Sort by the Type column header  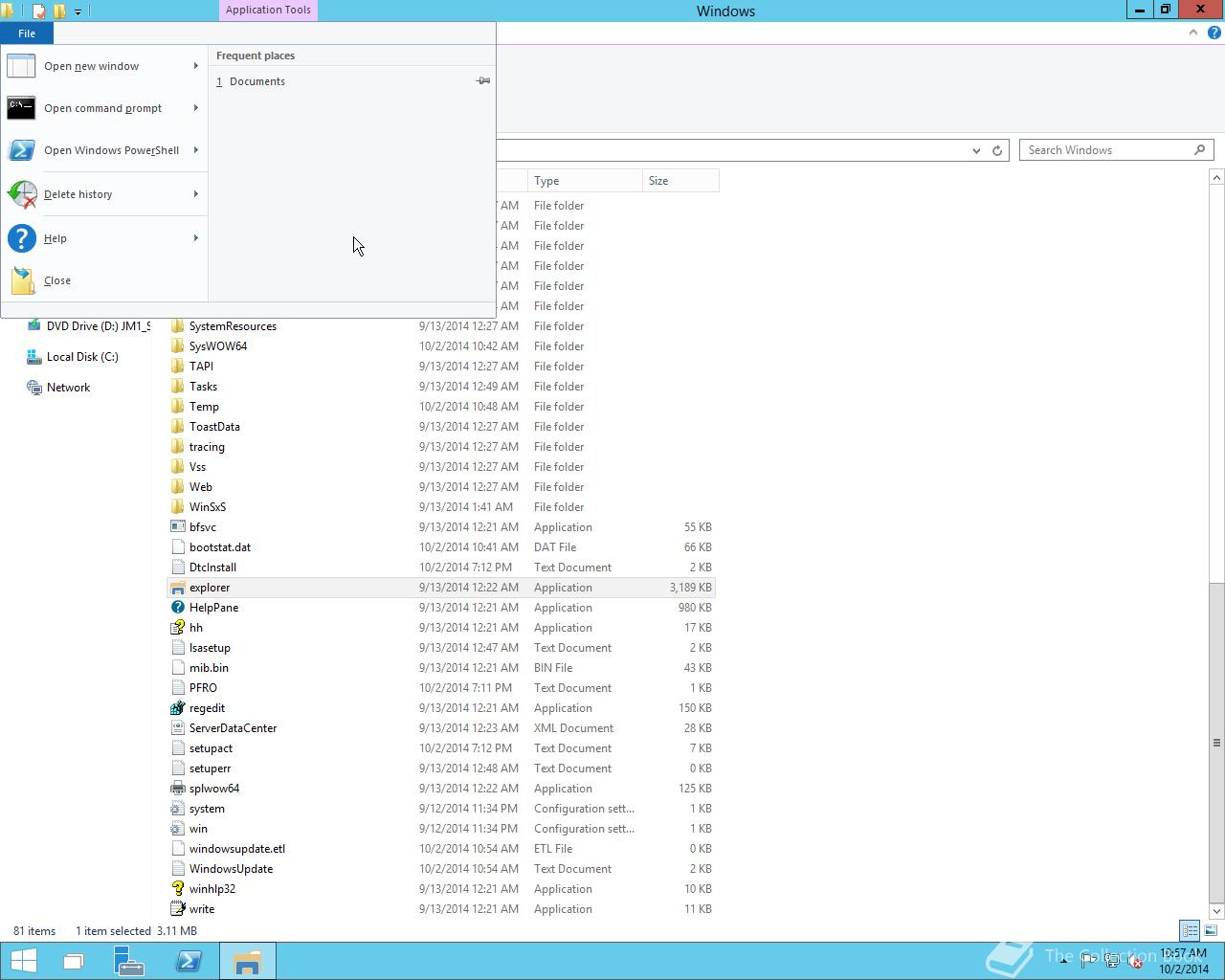(585, 181)
